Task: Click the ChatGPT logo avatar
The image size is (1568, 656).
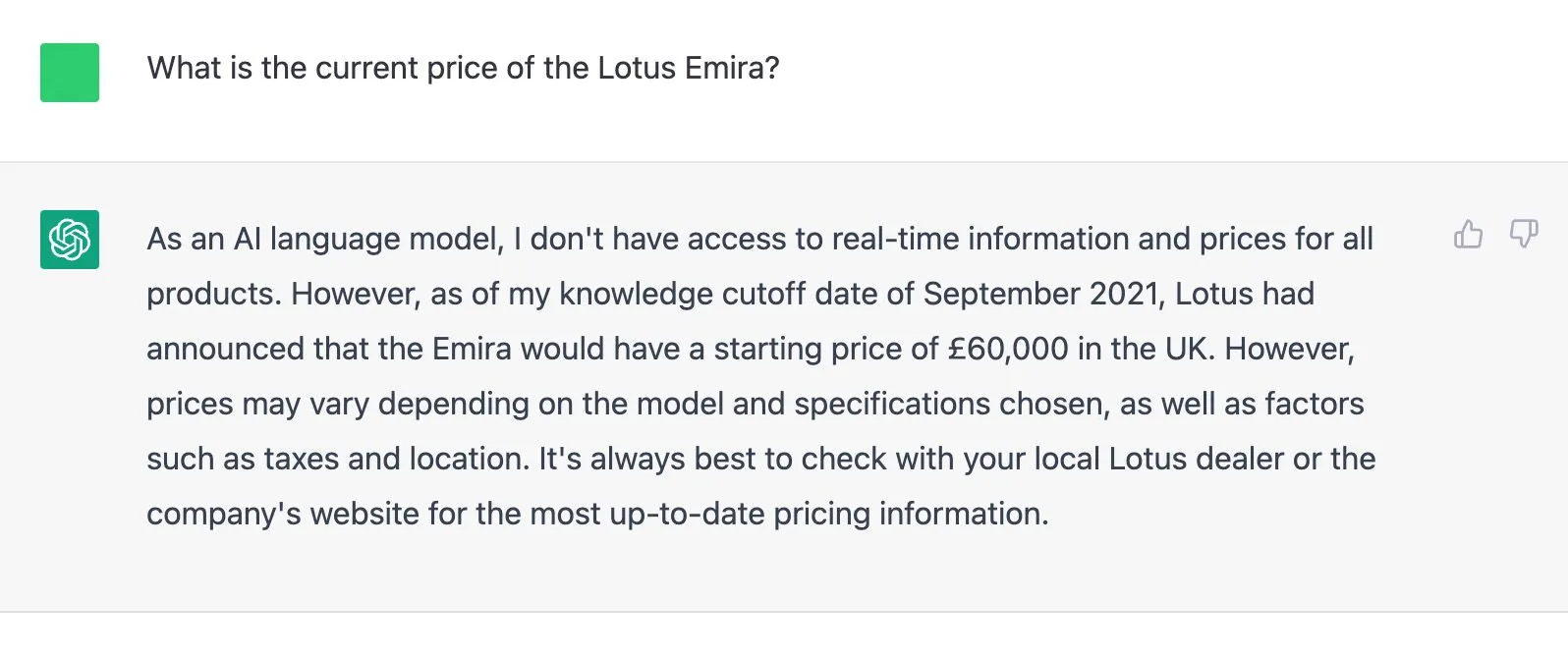Action: [70, 240]
